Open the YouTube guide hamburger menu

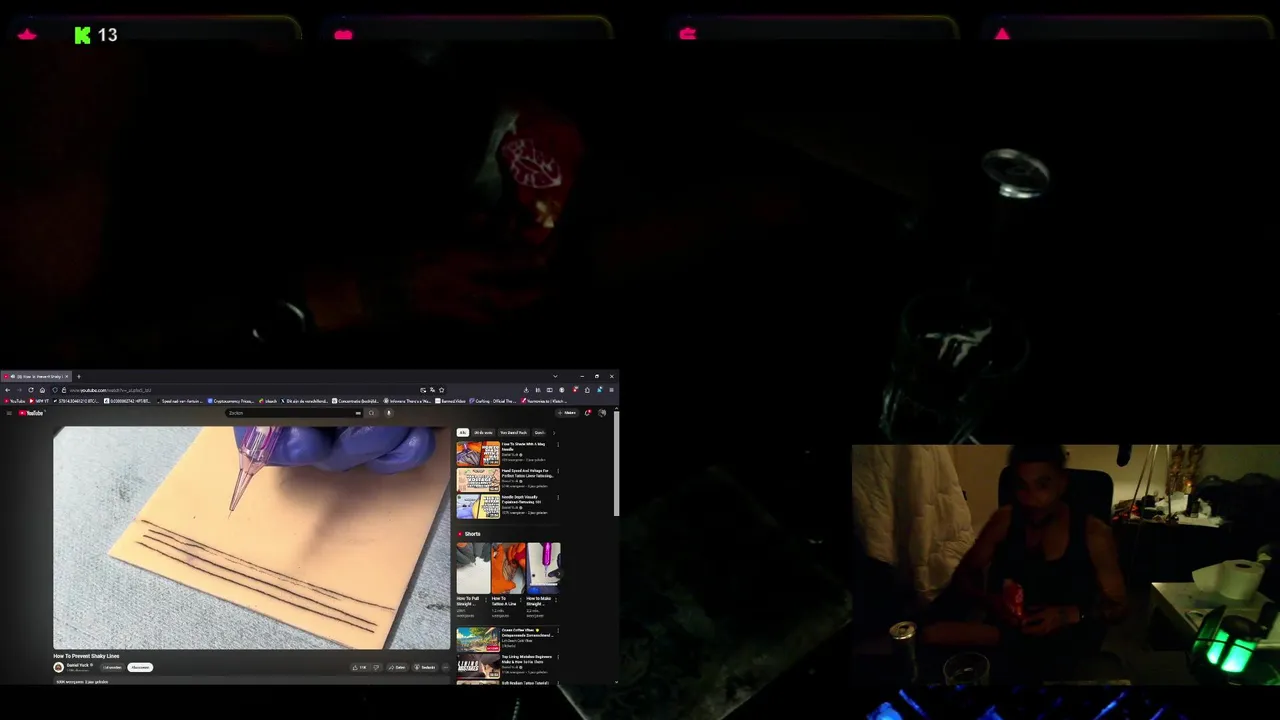(x=9, y=413)
